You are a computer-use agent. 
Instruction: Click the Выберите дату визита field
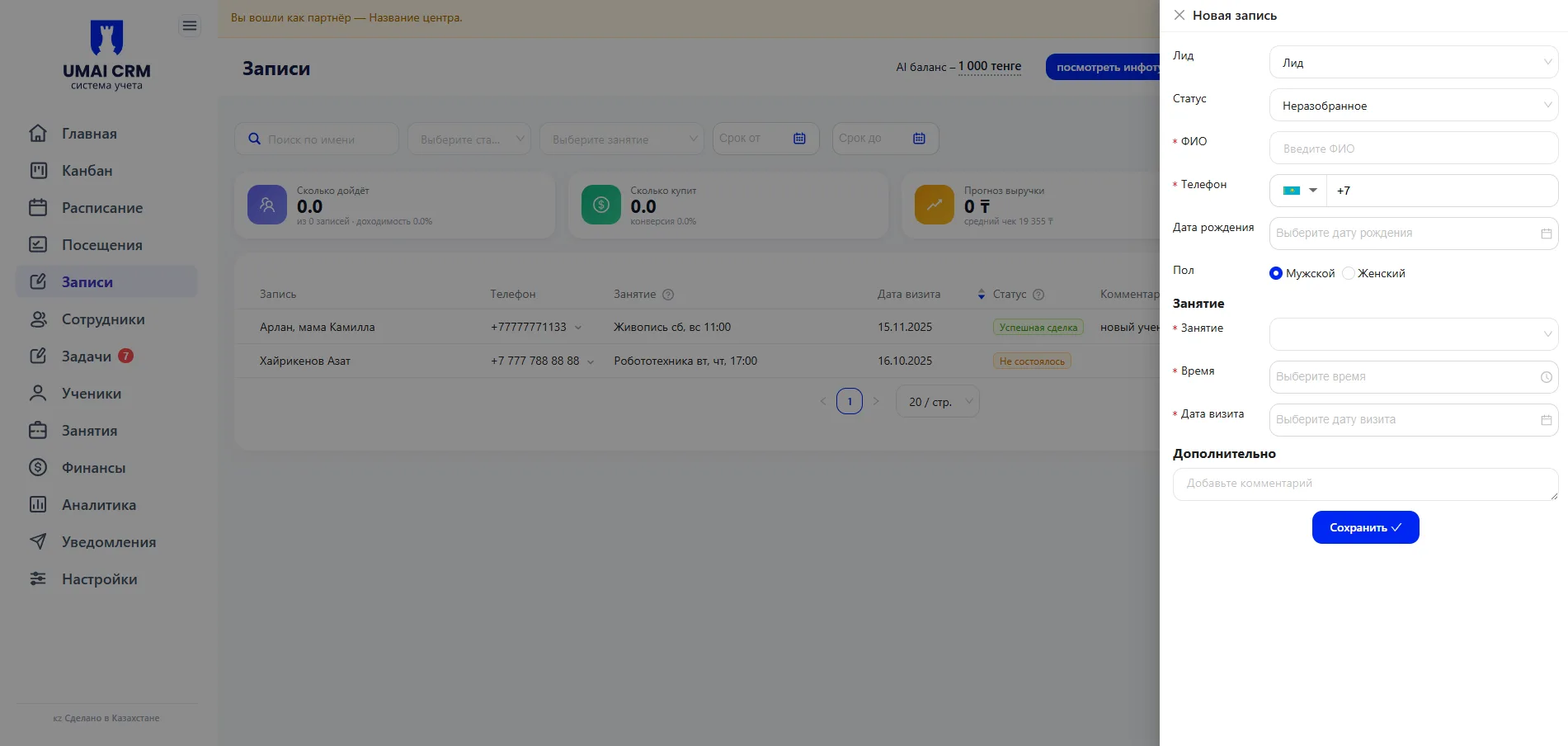(1414, 420)
